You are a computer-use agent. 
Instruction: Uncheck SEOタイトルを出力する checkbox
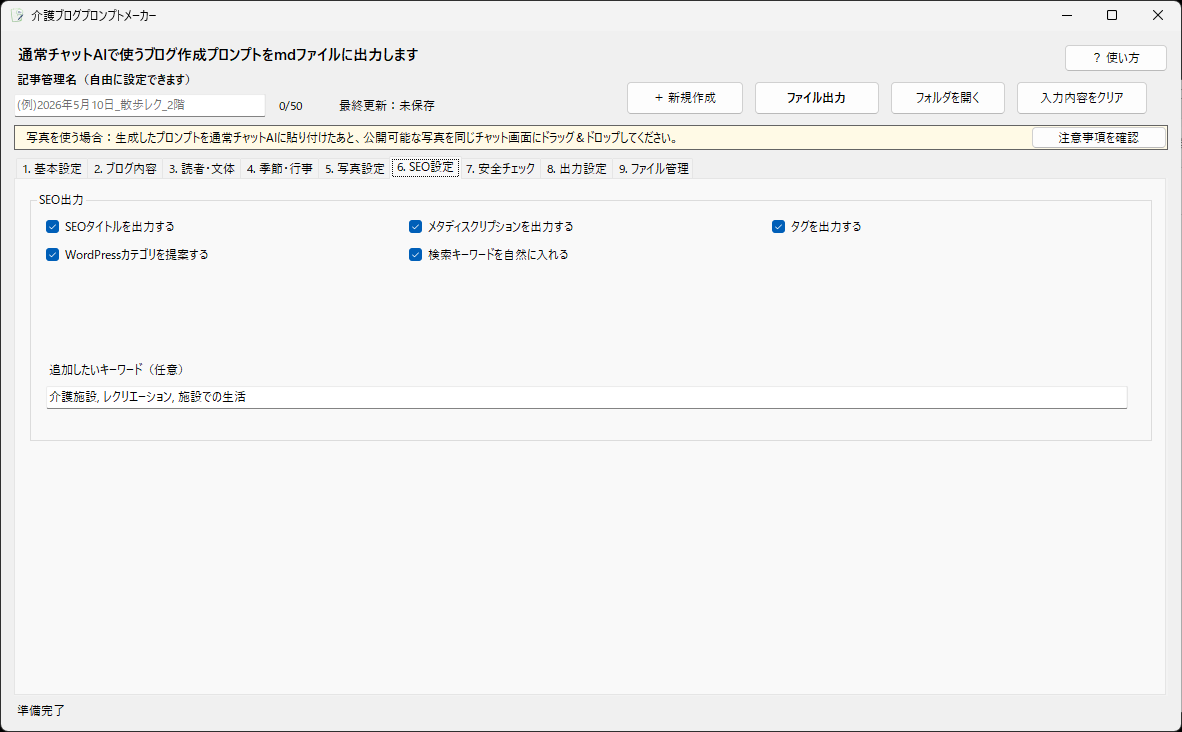coord(53,227)
